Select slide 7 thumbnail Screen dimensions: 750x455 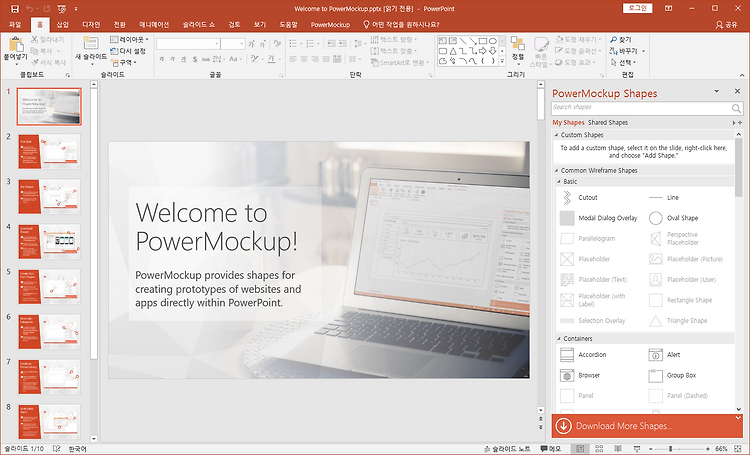click(49, 377)
